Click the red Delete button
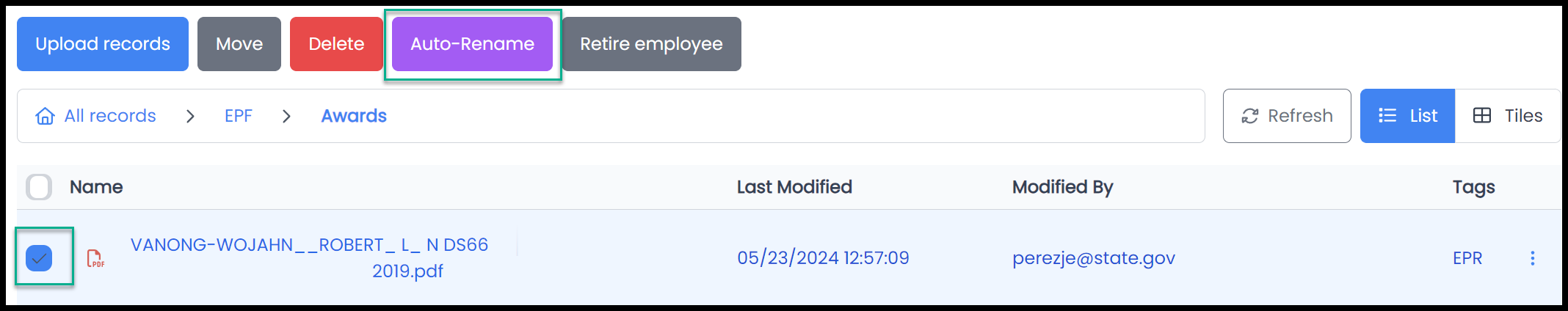 point(336,44)
